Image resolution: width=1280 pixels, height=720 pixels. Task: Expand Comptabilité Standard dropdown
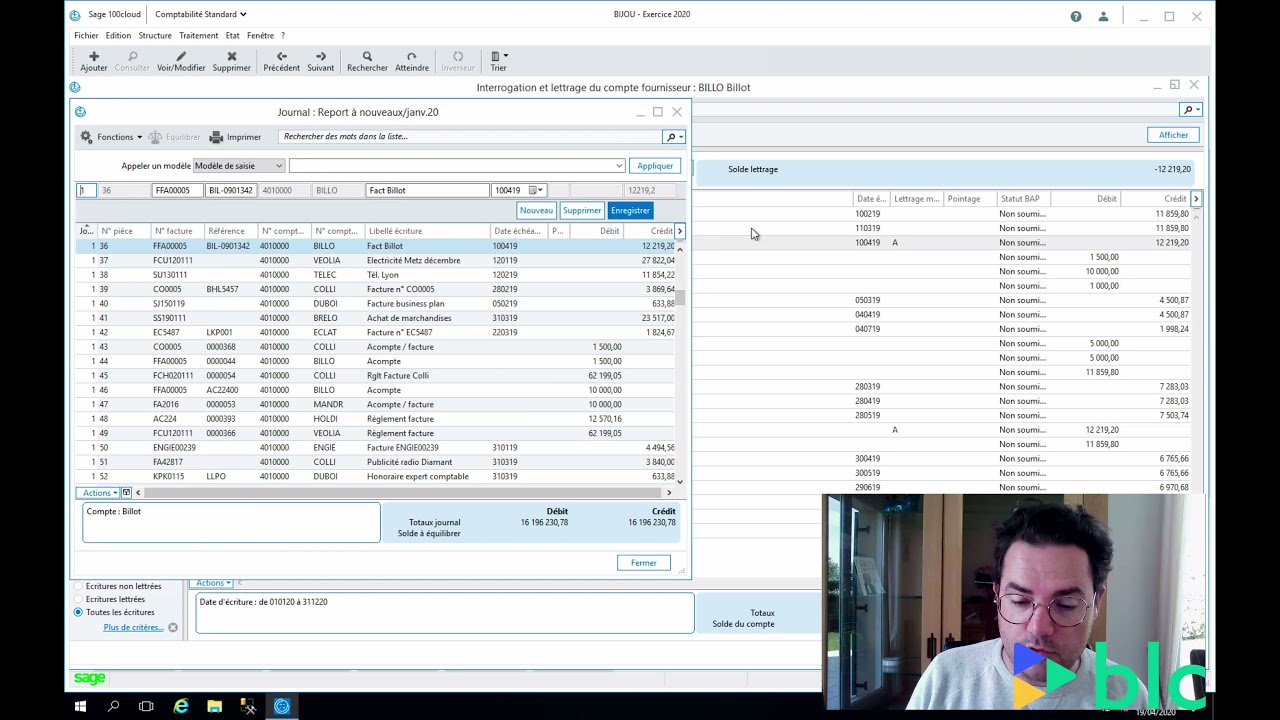(x=200, y=15)
